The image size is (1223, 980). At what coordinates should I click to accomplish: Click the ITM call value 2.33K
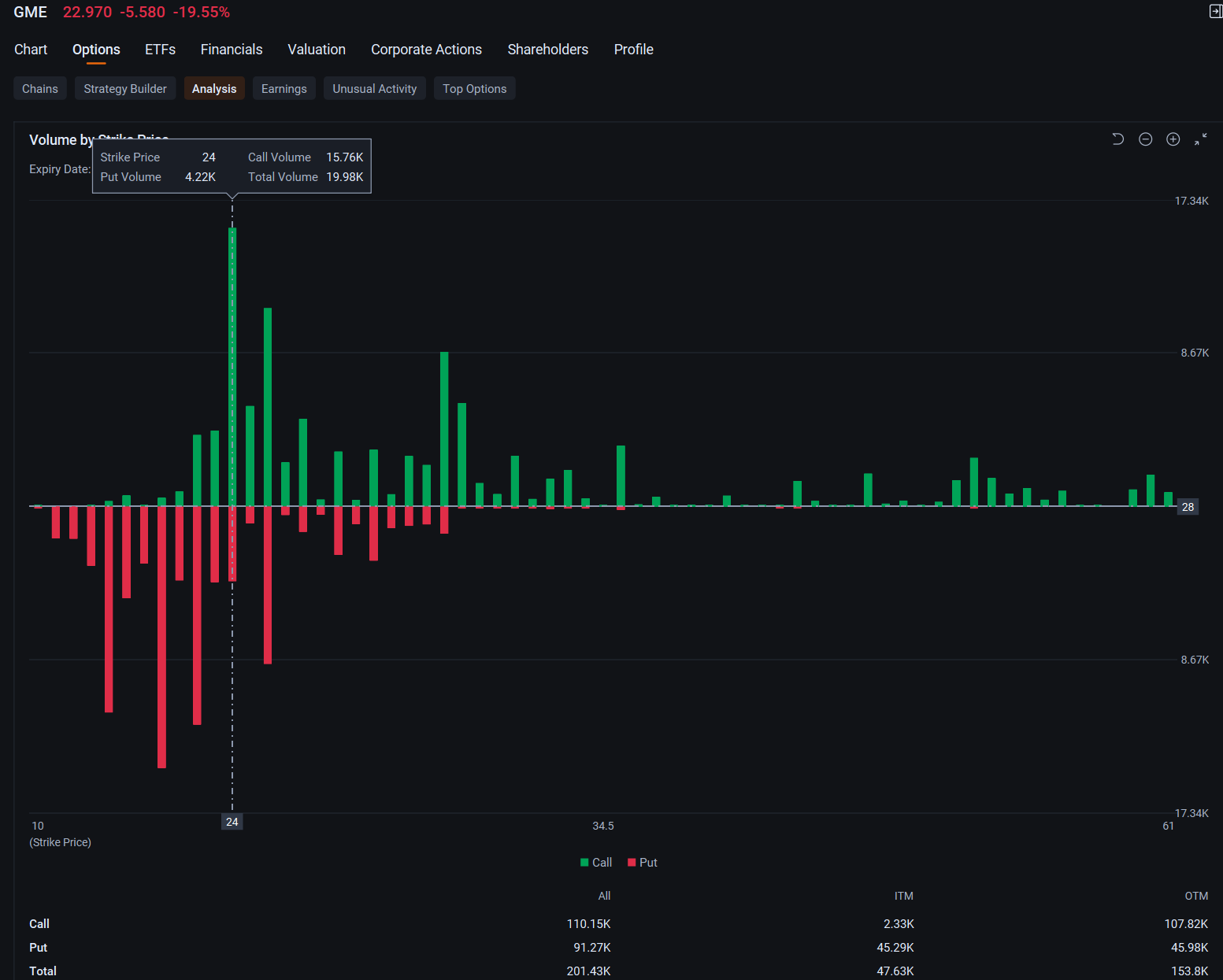click(x=899, y=924)
